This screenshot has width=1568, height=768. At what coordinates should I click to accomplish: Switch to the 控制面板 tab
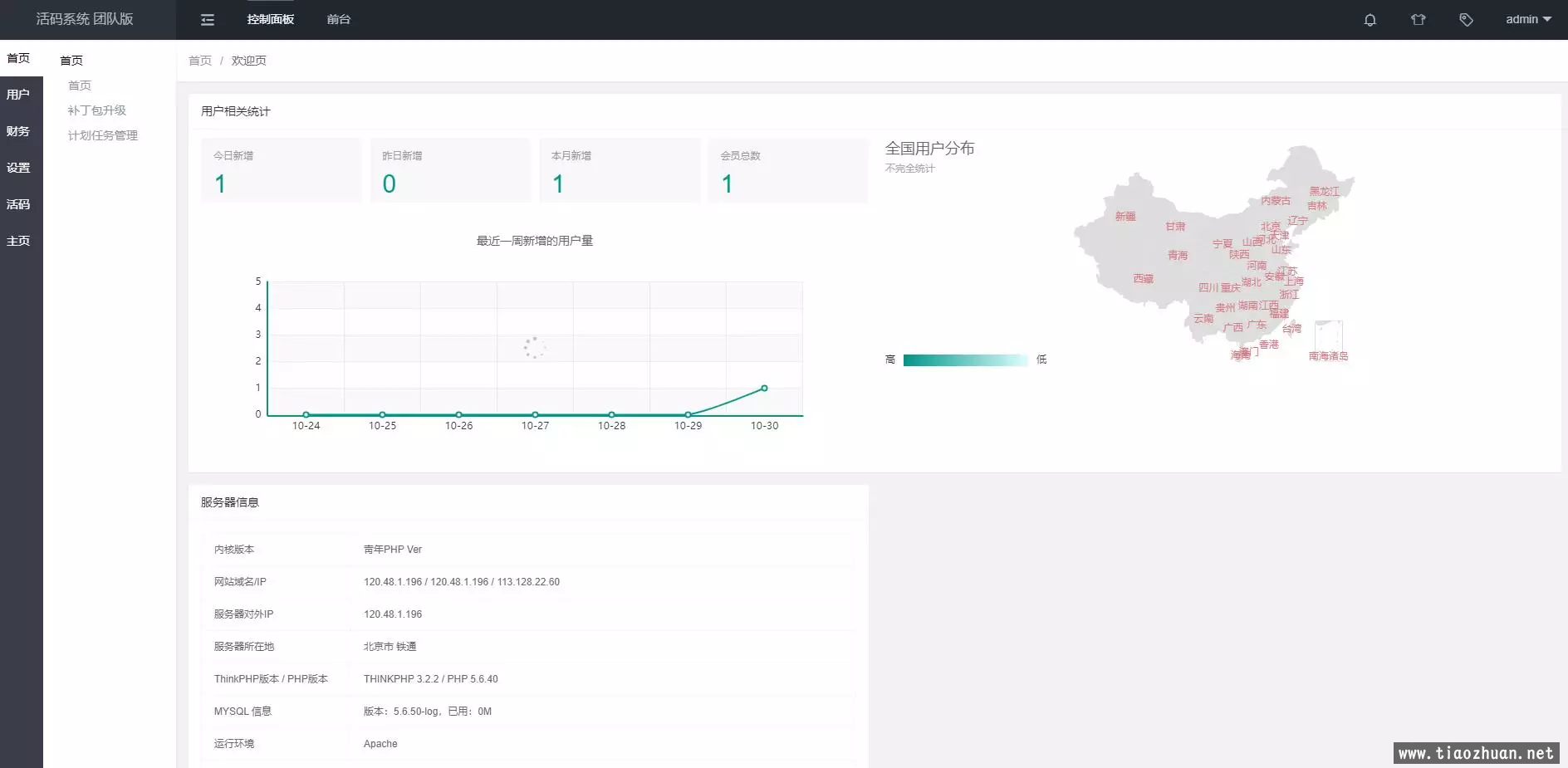(271, 20)
